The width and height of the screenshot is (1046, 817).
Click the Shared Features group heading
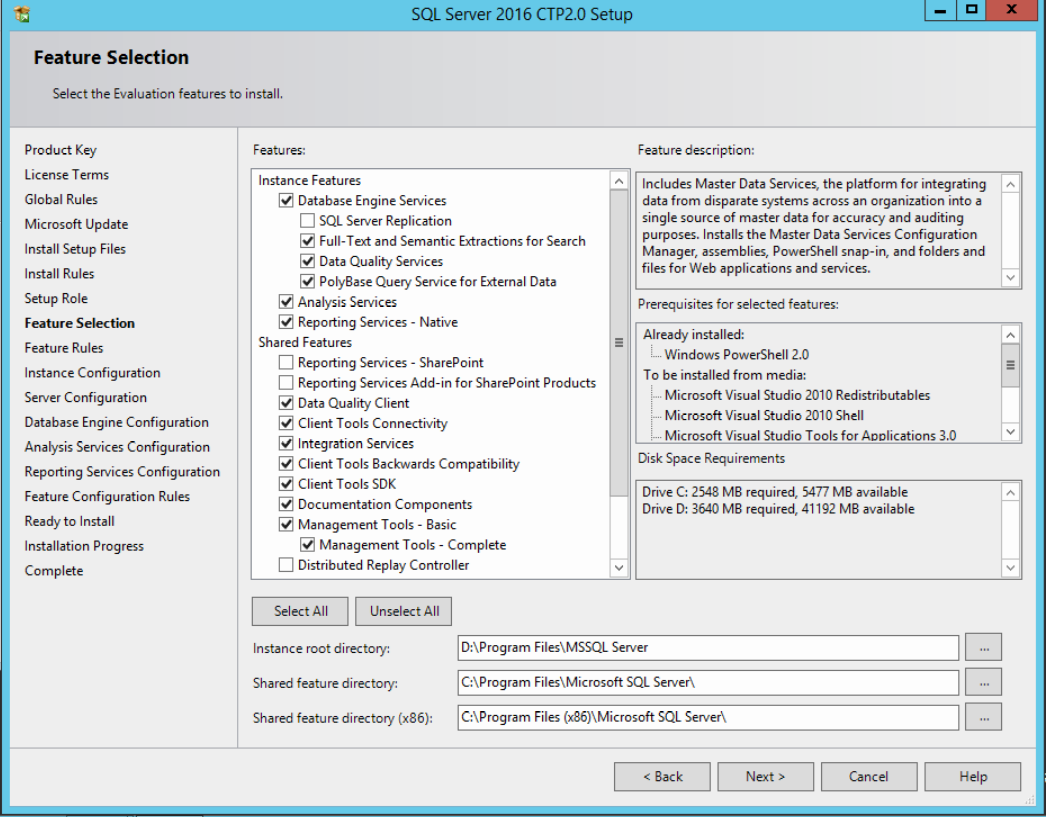coord(305,342)
